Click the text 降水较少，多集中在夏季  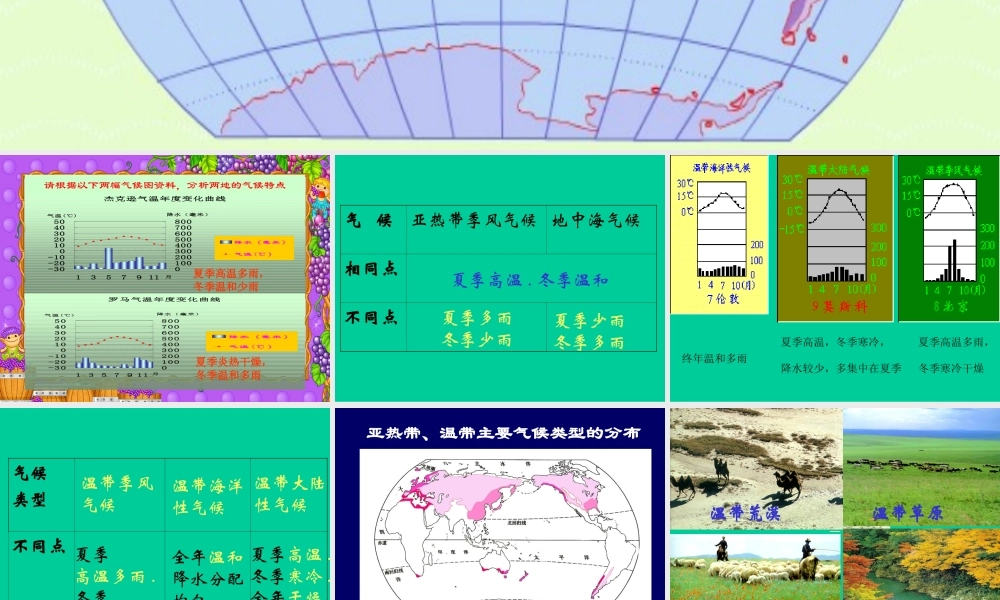[x=841, y=368]
